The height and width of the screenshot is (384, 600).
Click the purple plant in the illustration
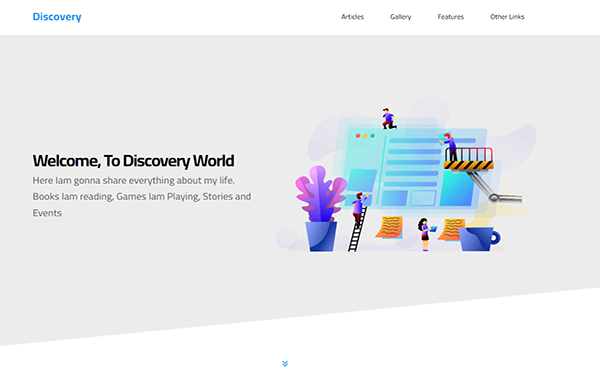321,194
